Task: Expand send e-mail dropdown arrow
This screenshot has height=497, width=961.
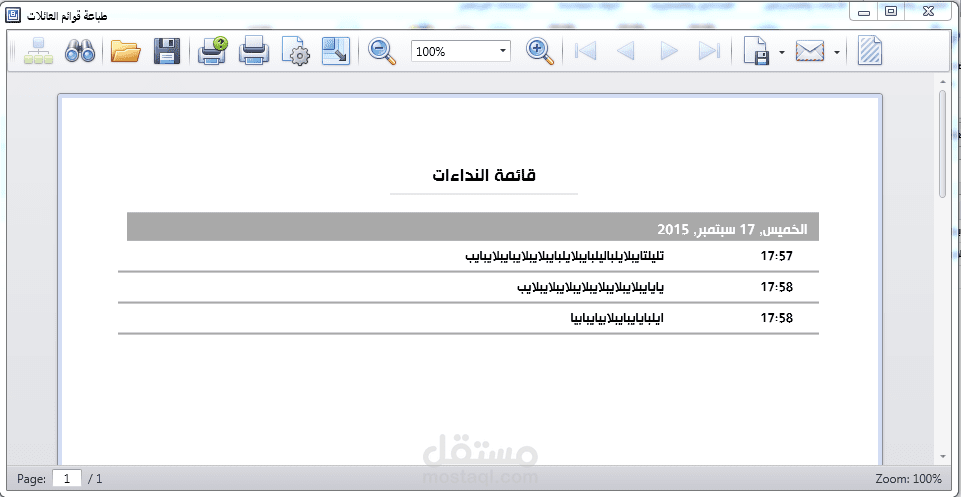Action: click(x=837, y=53)
